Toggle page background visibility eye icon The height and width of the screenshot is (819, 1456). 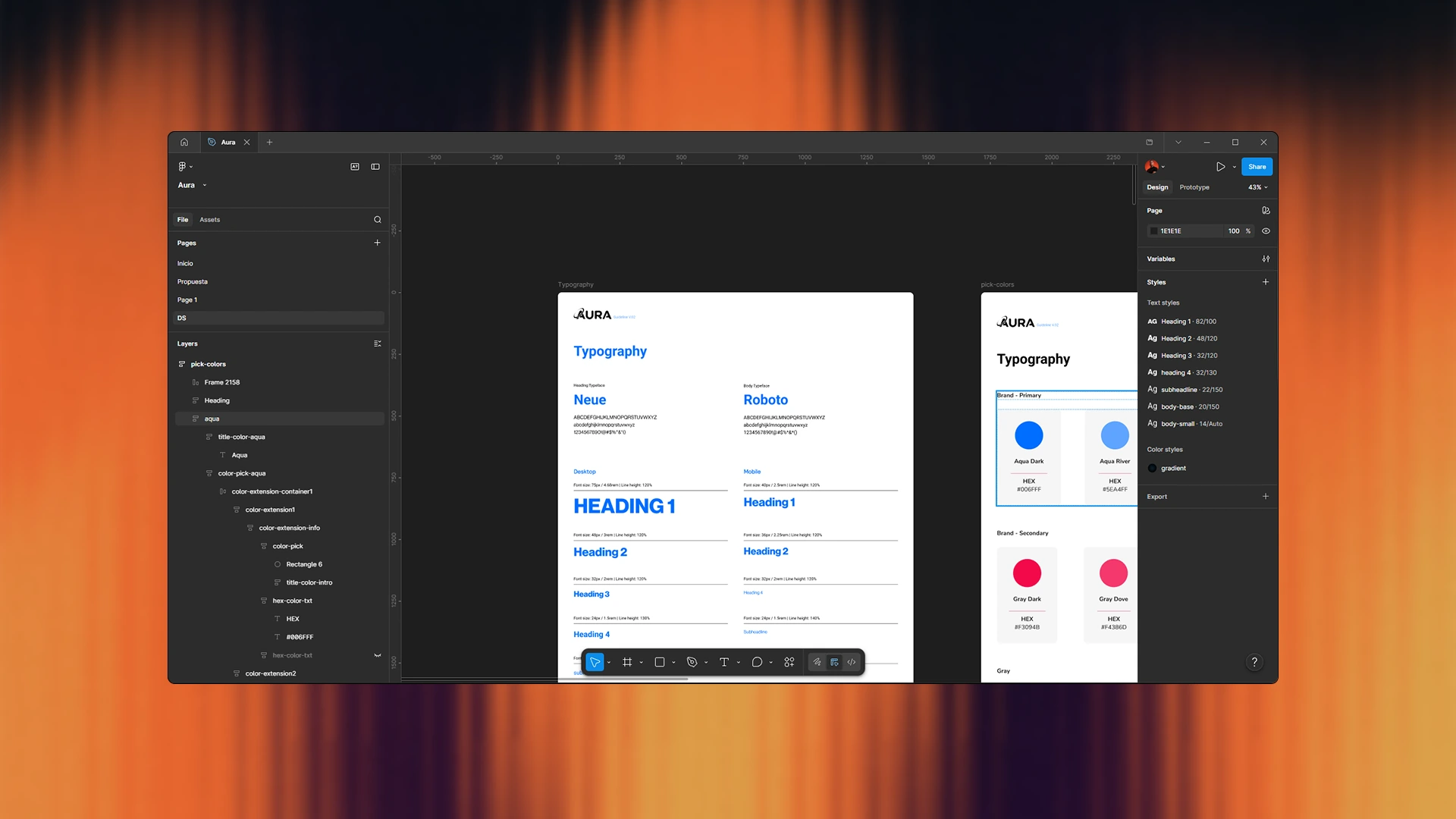(1266, 231)
